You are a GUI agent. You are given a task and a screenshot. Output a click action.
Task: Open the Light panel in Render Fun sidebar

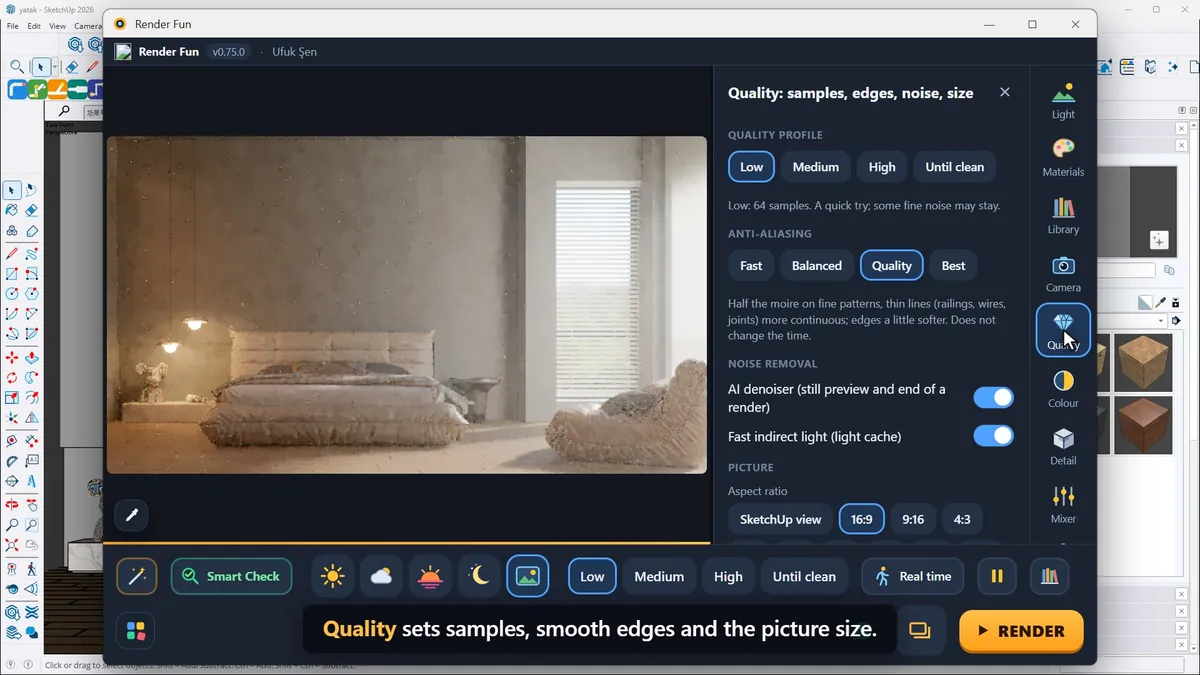[x=1063, y=100]
